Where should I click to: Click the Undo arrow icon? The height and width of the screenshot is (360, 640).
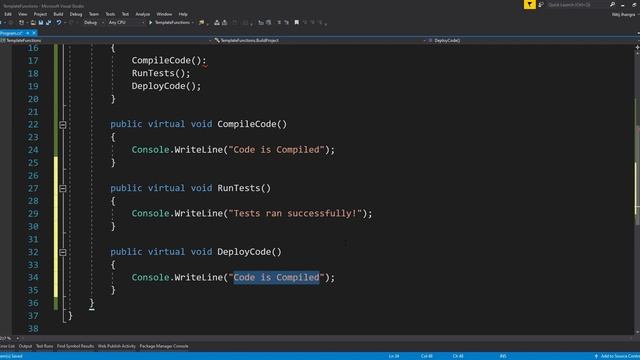click(59, 23)
